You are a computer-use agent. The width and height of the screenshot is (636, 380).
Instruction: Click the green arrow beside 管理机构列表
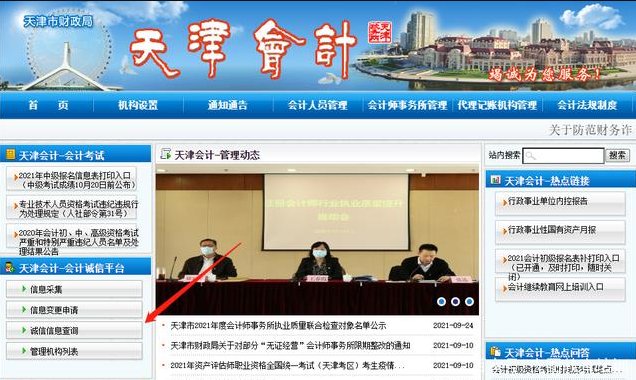(24, 351)
